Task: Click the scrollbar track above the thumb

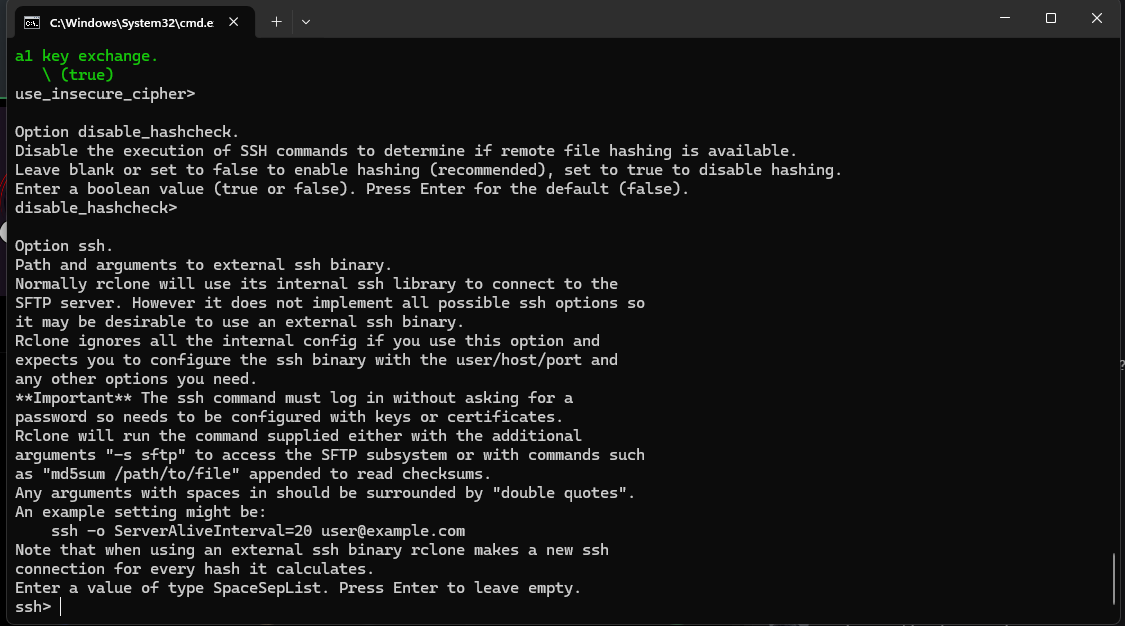Action: click(1115, 300)
